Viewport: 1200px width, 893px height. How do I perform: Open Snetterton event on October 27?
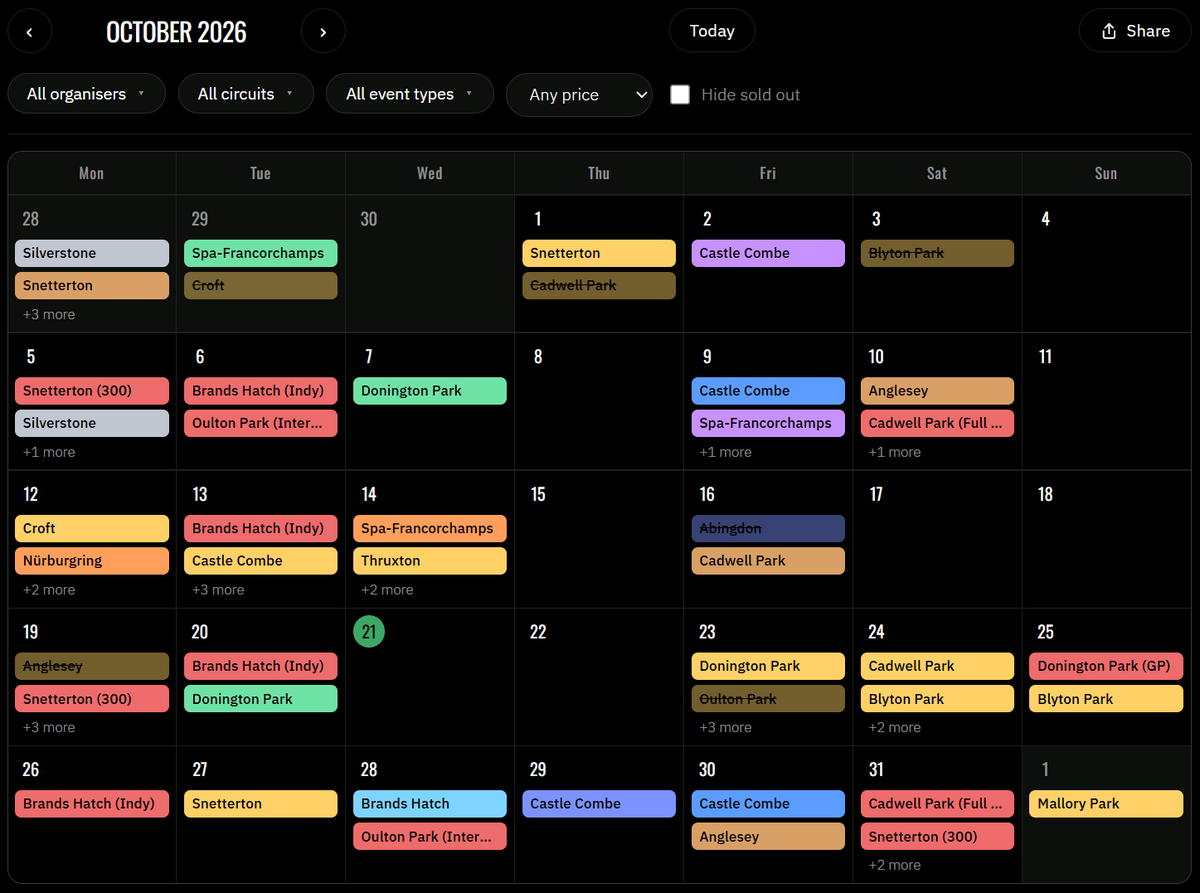[261, 804]
